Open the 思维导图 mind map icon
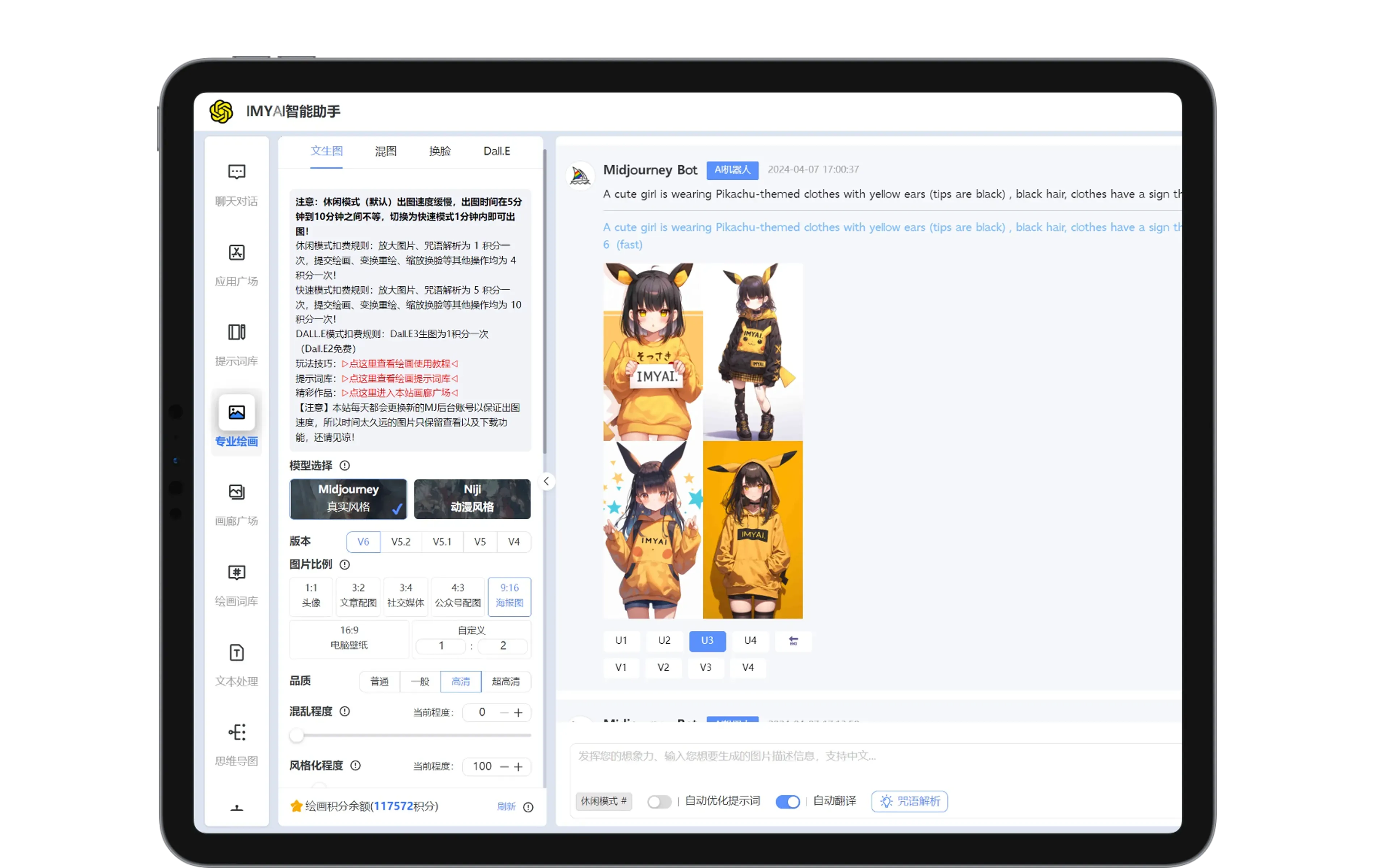Screen dimensions: 1375x868 pyautogui.click(x=236, y=732)
